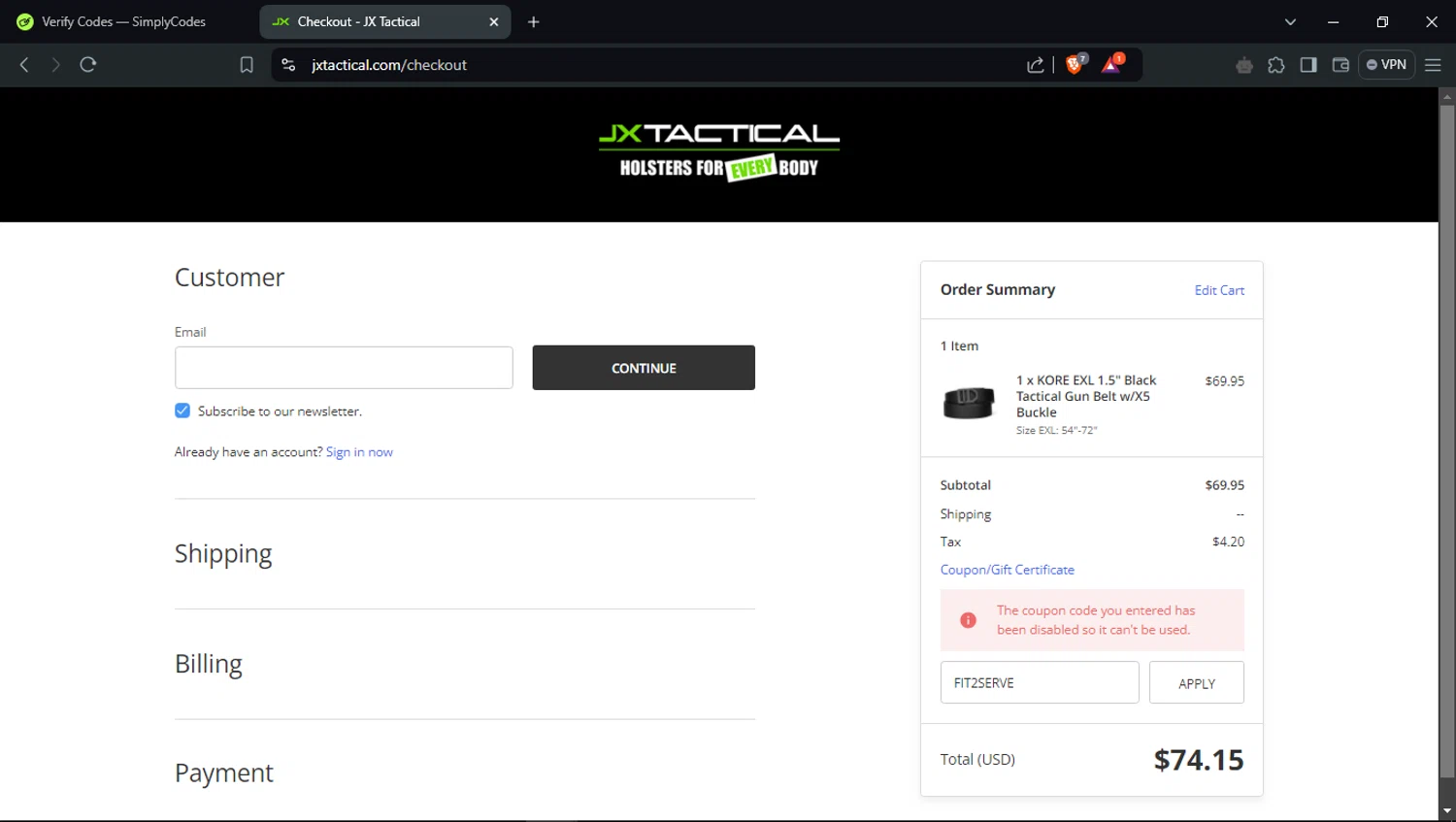
Task: Open Leo AI assistant icon in toolbar
Action: [1244, 65]
